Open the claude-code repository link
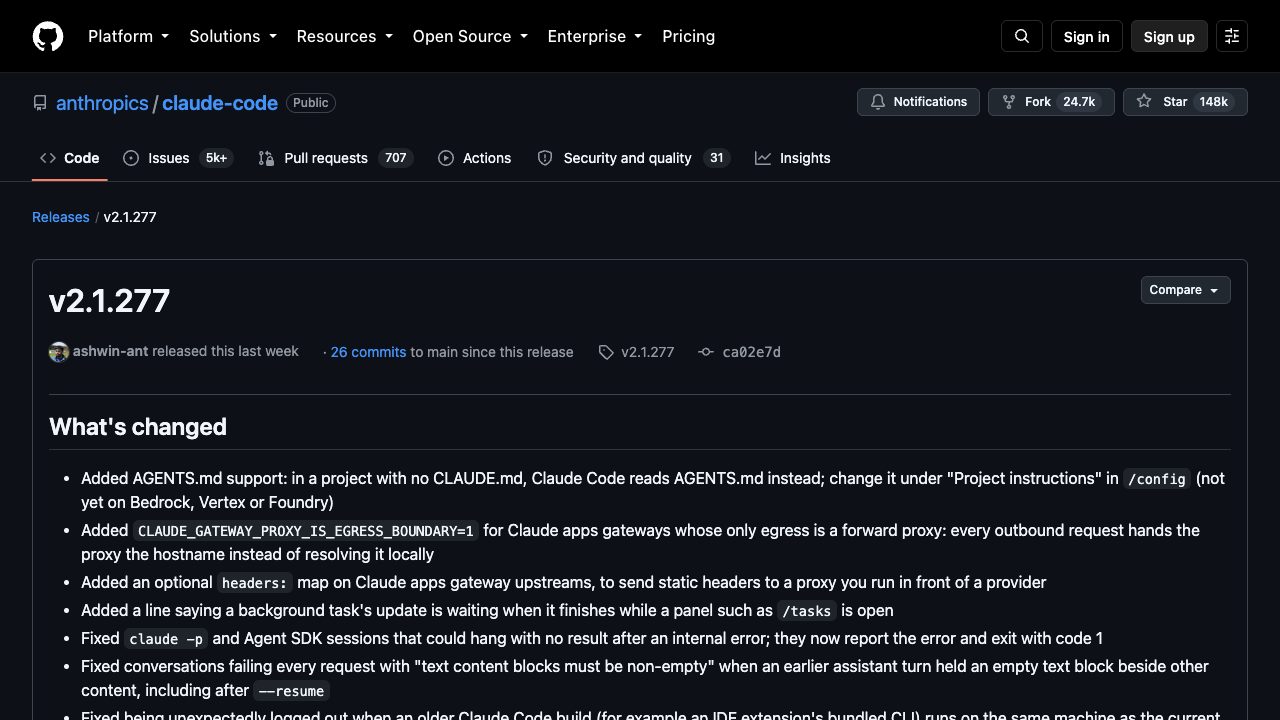 (x=220, y=103)
